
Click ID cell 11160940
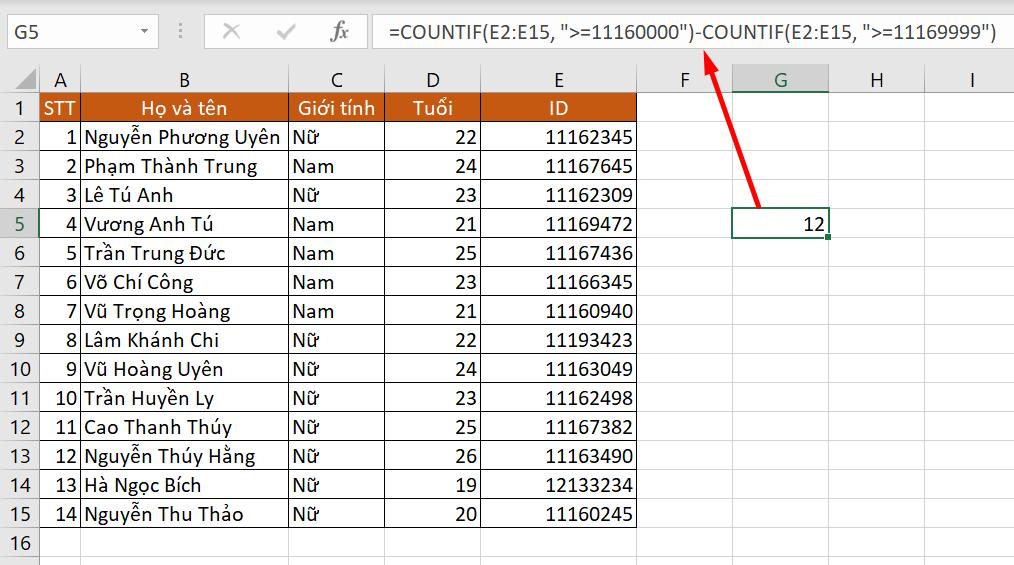coord(559,311)
